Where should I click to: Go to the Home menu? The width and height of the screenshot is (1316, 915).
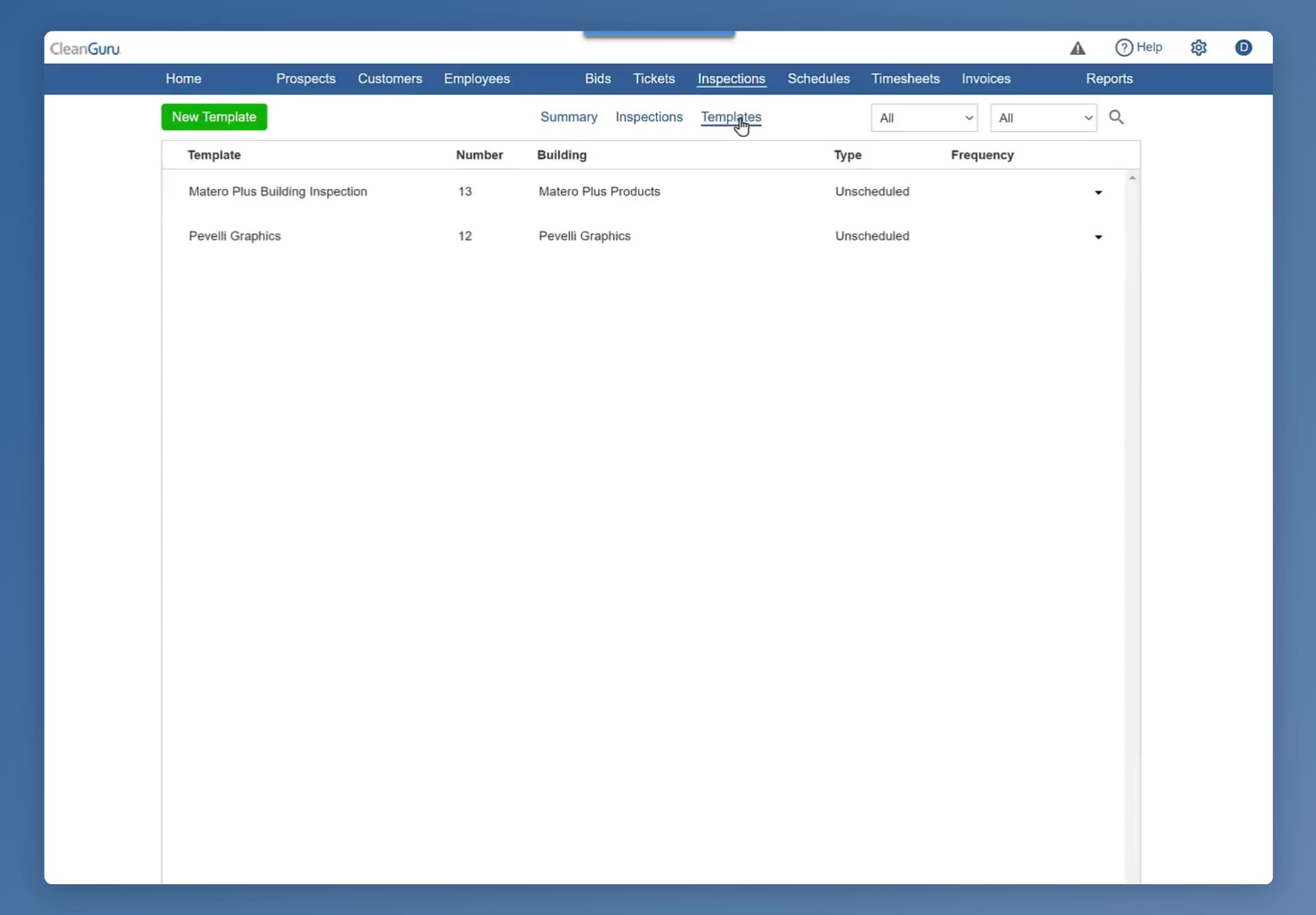[x=184, y=79]
